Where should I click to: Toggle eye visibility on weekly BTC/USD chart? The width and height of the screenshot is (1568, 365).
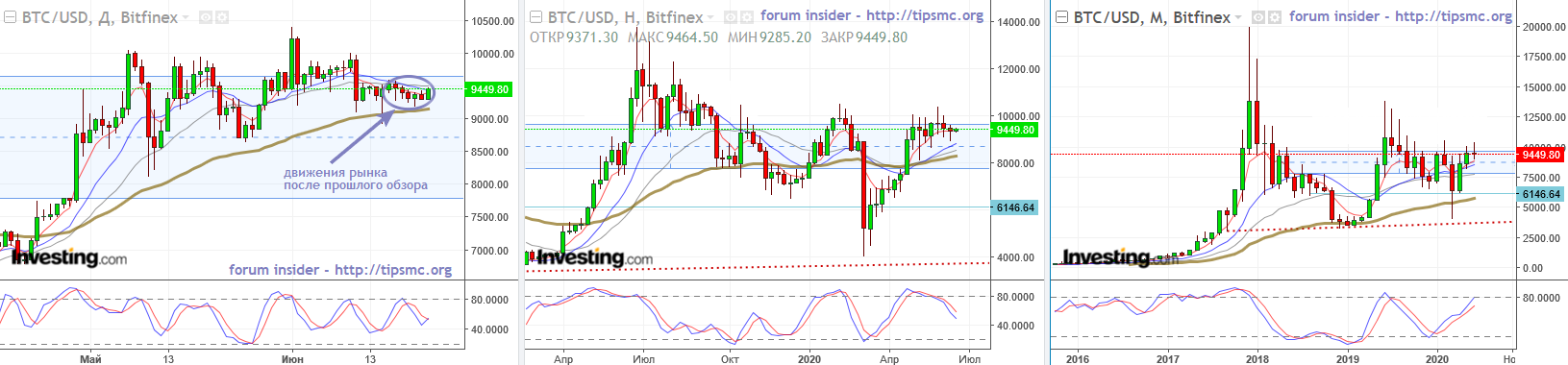pos(731,17)
